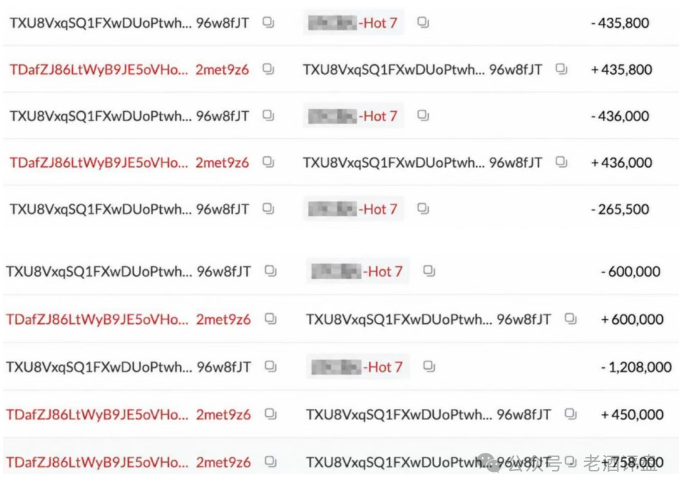679x490 pixels.
Task: Open TXU8Vxq recipient address in +450,000 row
Action: tap(429, 415)
